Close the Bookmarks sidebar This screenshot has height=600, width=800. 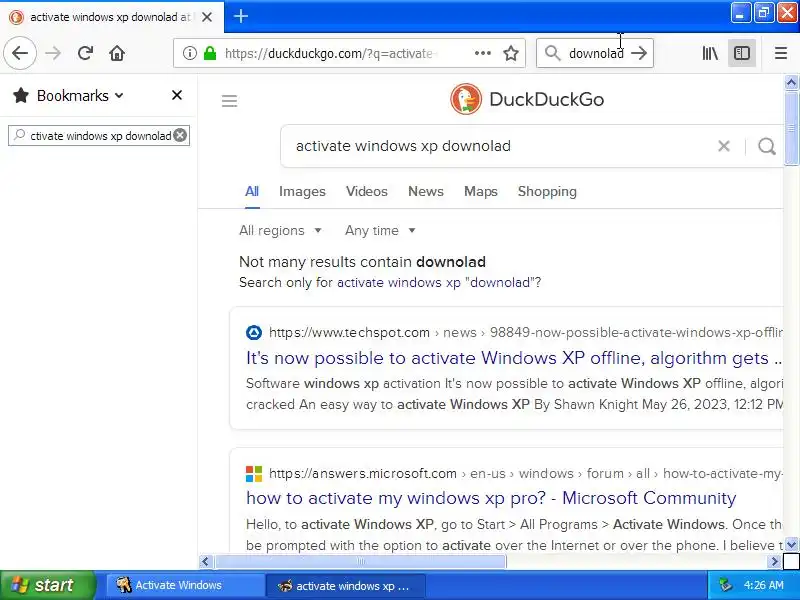click(177, 95)
